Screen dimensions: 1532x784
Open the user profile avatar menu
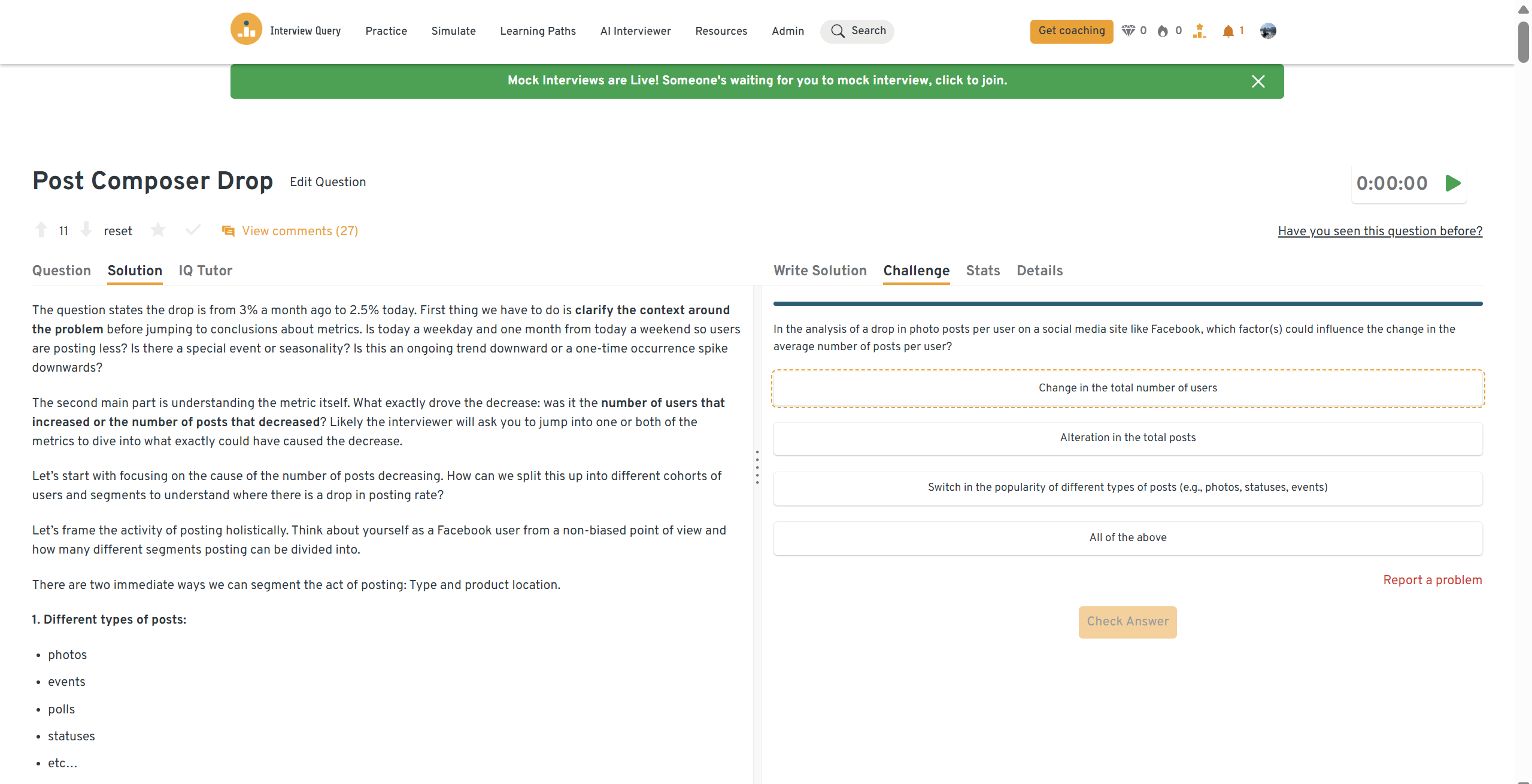pyautogui.click(x=1267, y=31)
